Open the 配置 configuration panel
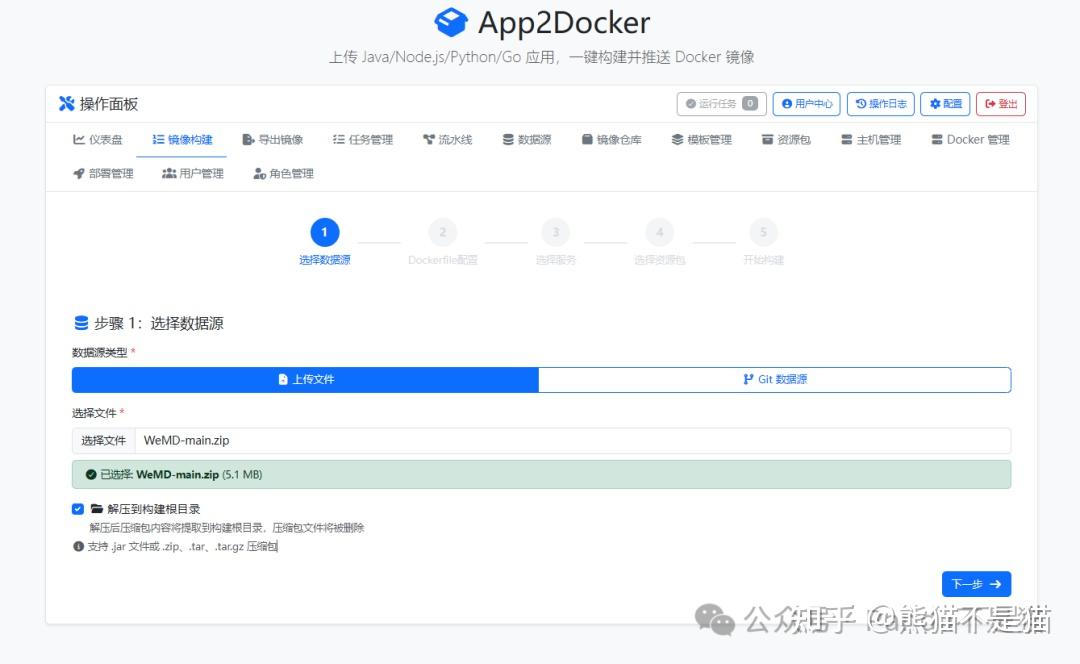This screenshot has width=1080, height=664. 944,103
